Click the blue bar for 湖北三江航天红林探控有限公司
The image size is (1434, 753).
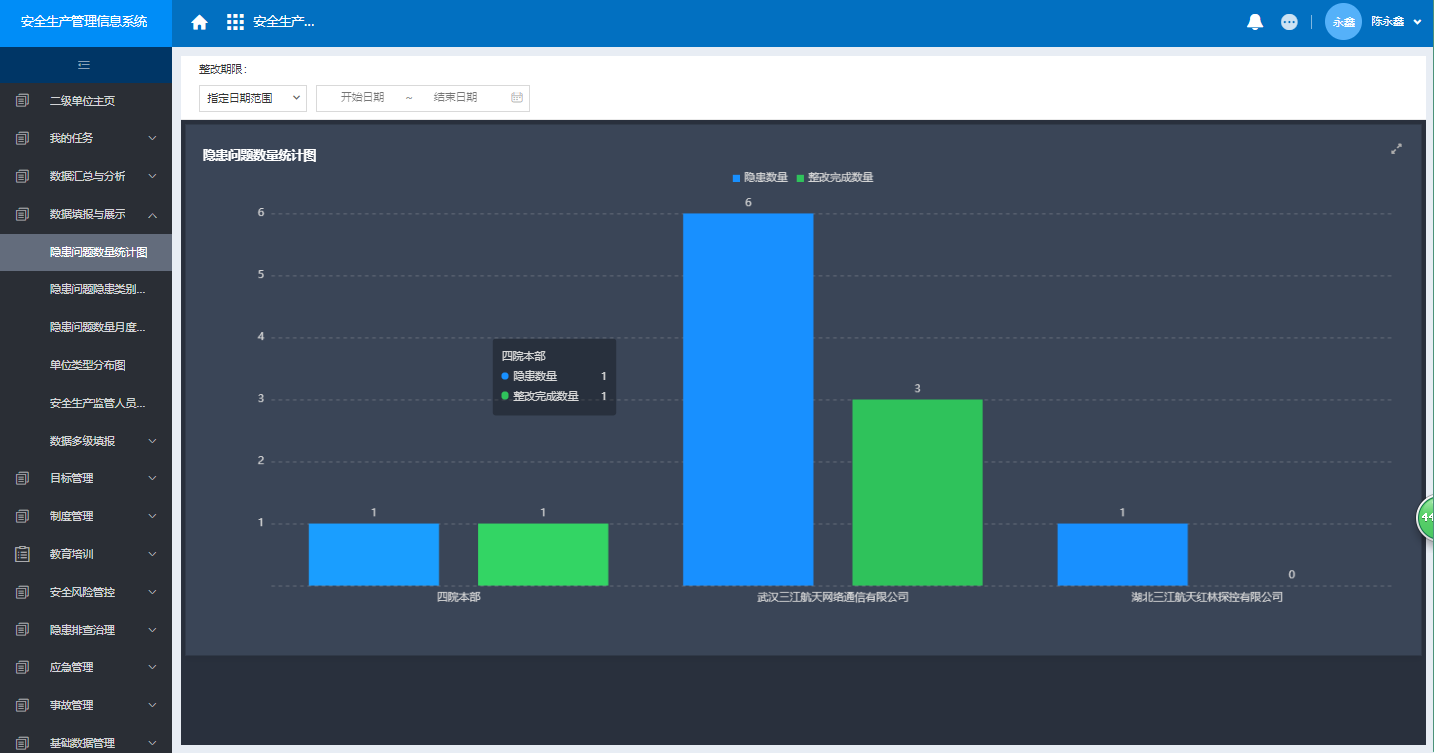click(x=1122, y=554)
